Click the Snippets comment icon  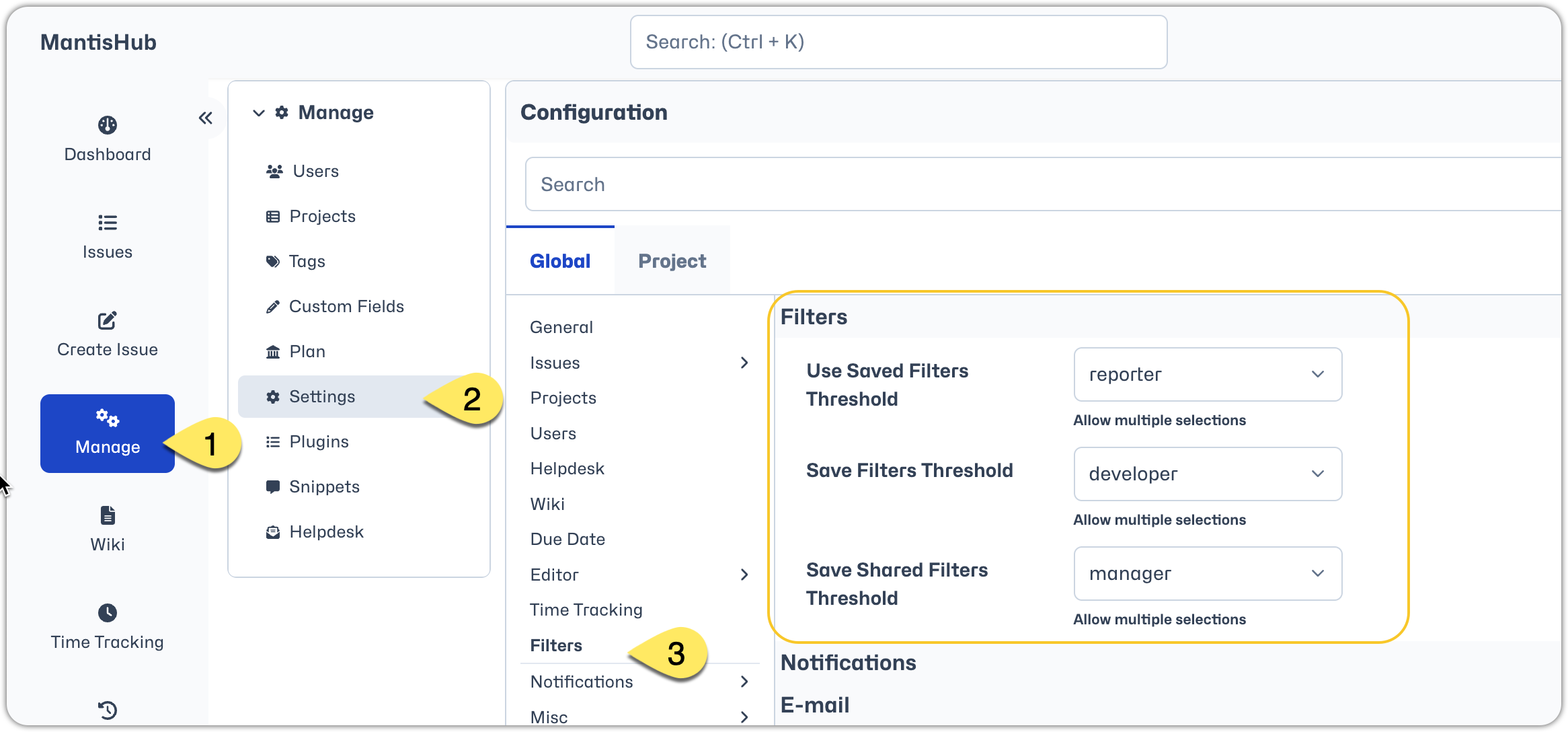[273, 487]
